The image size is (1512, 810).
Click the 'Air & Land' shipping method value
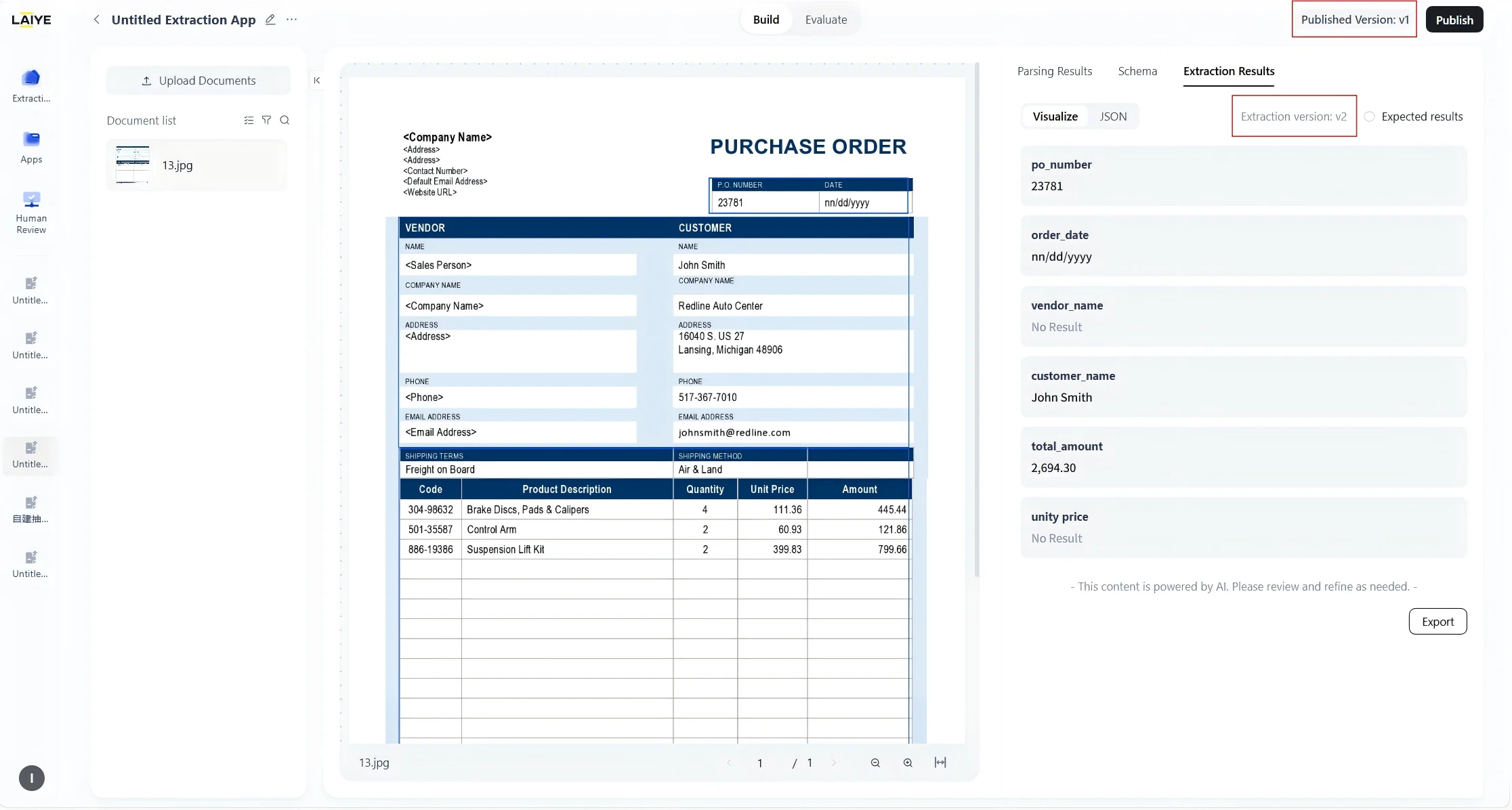click(700, 470)
